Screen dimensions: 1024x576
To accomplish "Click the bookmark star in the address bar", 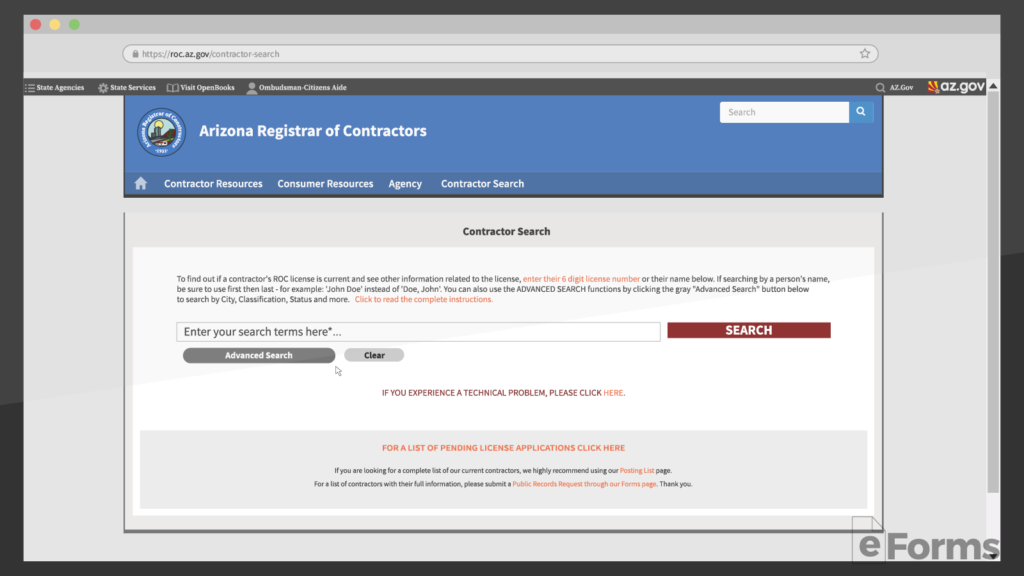I will pos(864,53).
